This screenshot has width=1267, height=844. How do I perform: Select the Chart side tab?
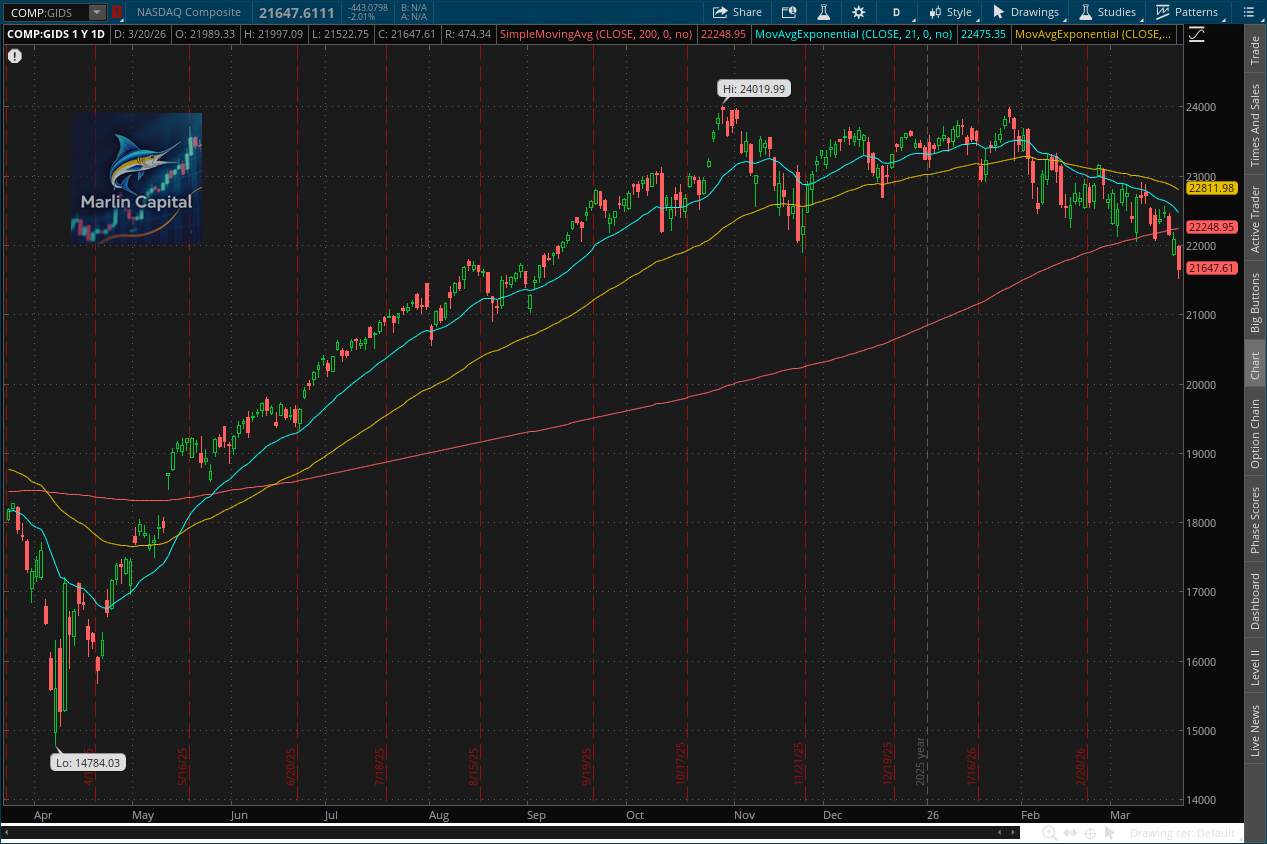(1255, 366)
